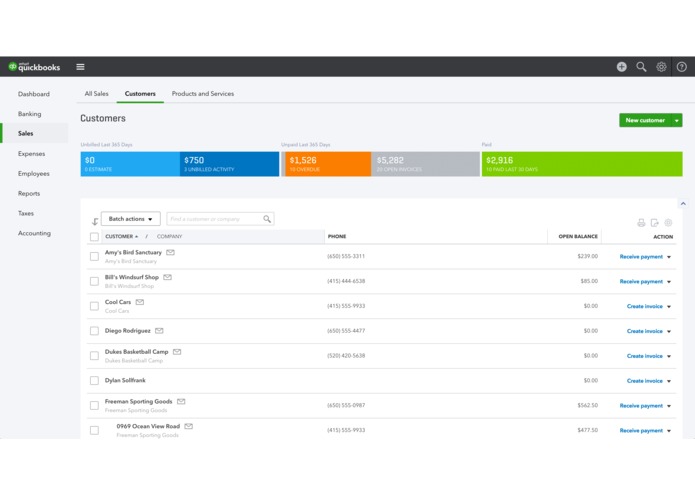Filter by the orange $1,526 Overdue bar
695x494 pixels.
tap(328, 164)
